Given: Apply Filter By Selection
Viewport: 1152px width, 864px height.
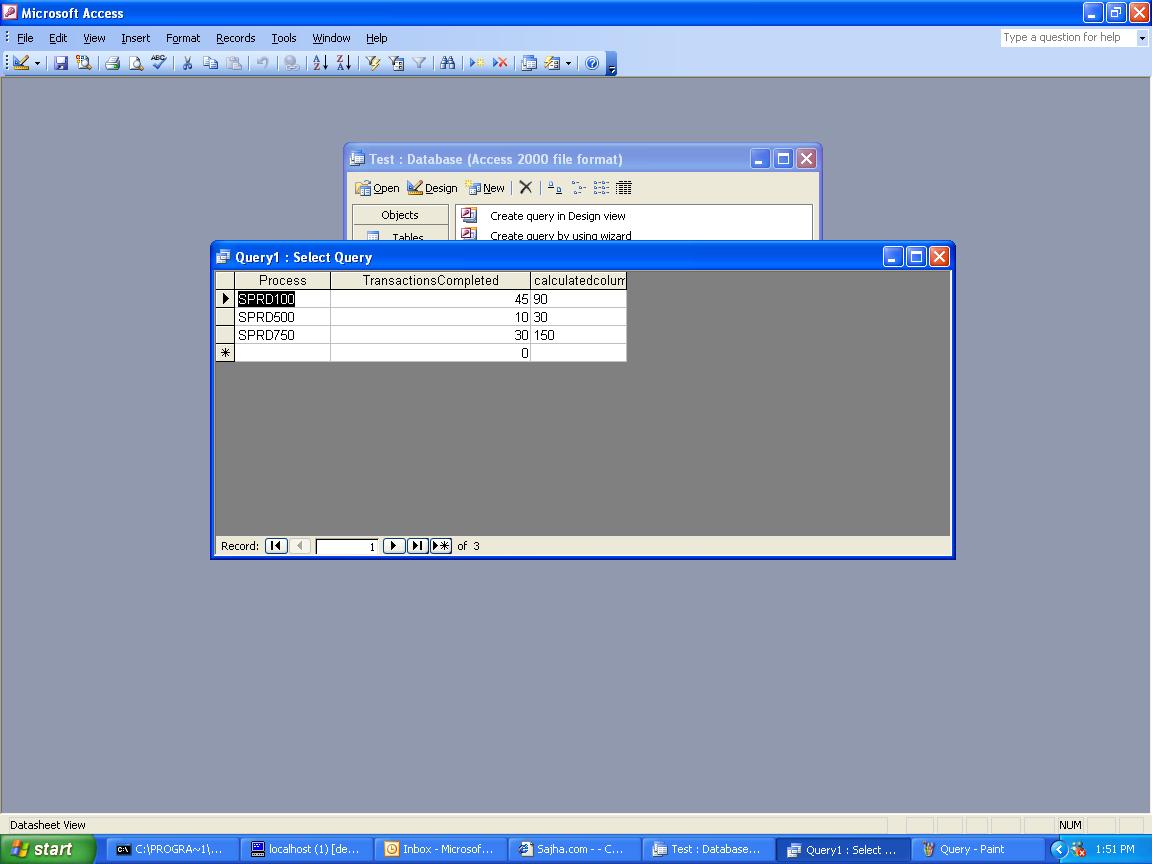Looking at the screenshot, I should click(x=373, y=63).
